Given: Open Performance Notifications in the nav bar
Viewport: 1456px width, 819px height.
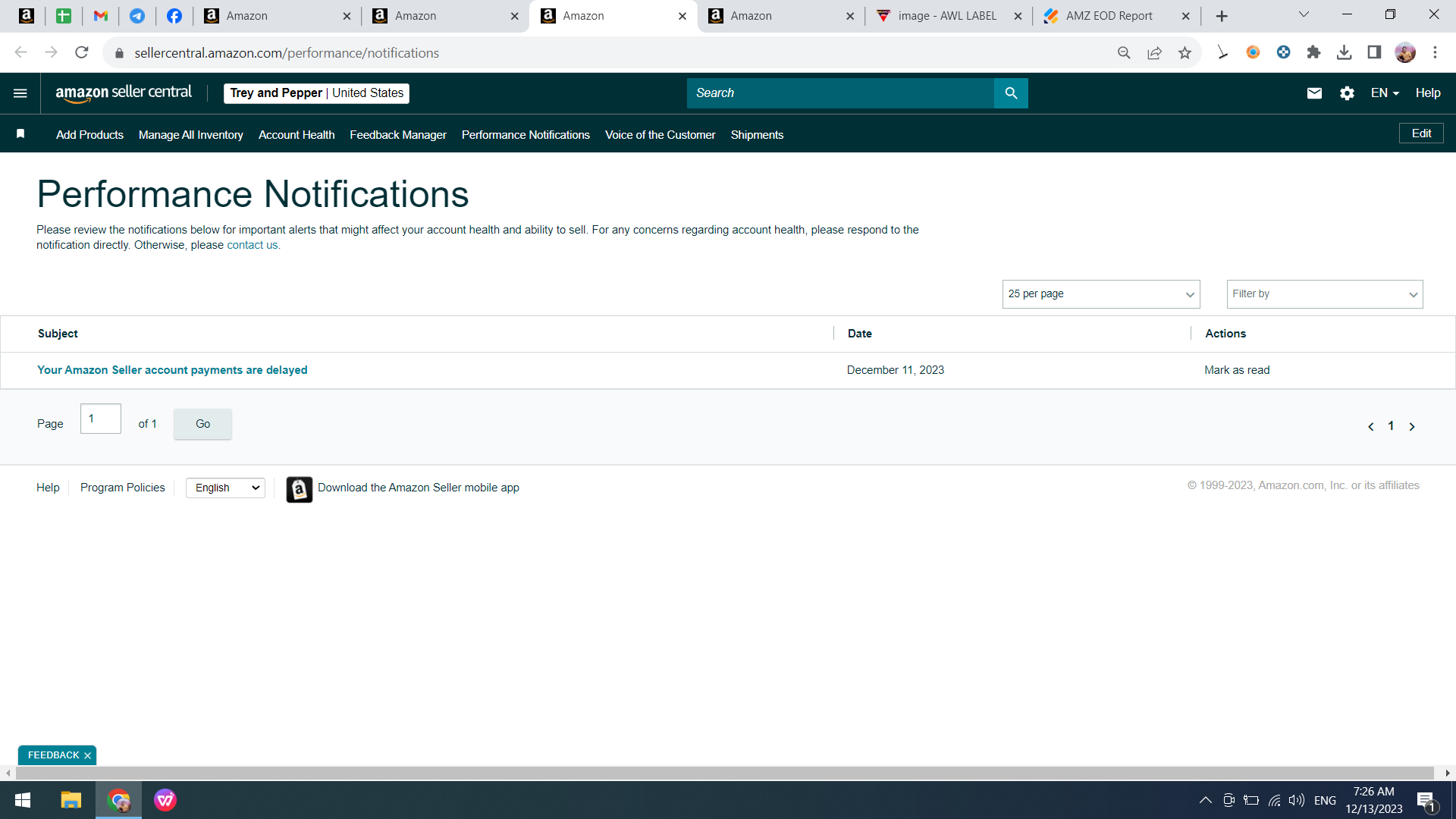Looking at the screenshot, I should tap(526, 135).
